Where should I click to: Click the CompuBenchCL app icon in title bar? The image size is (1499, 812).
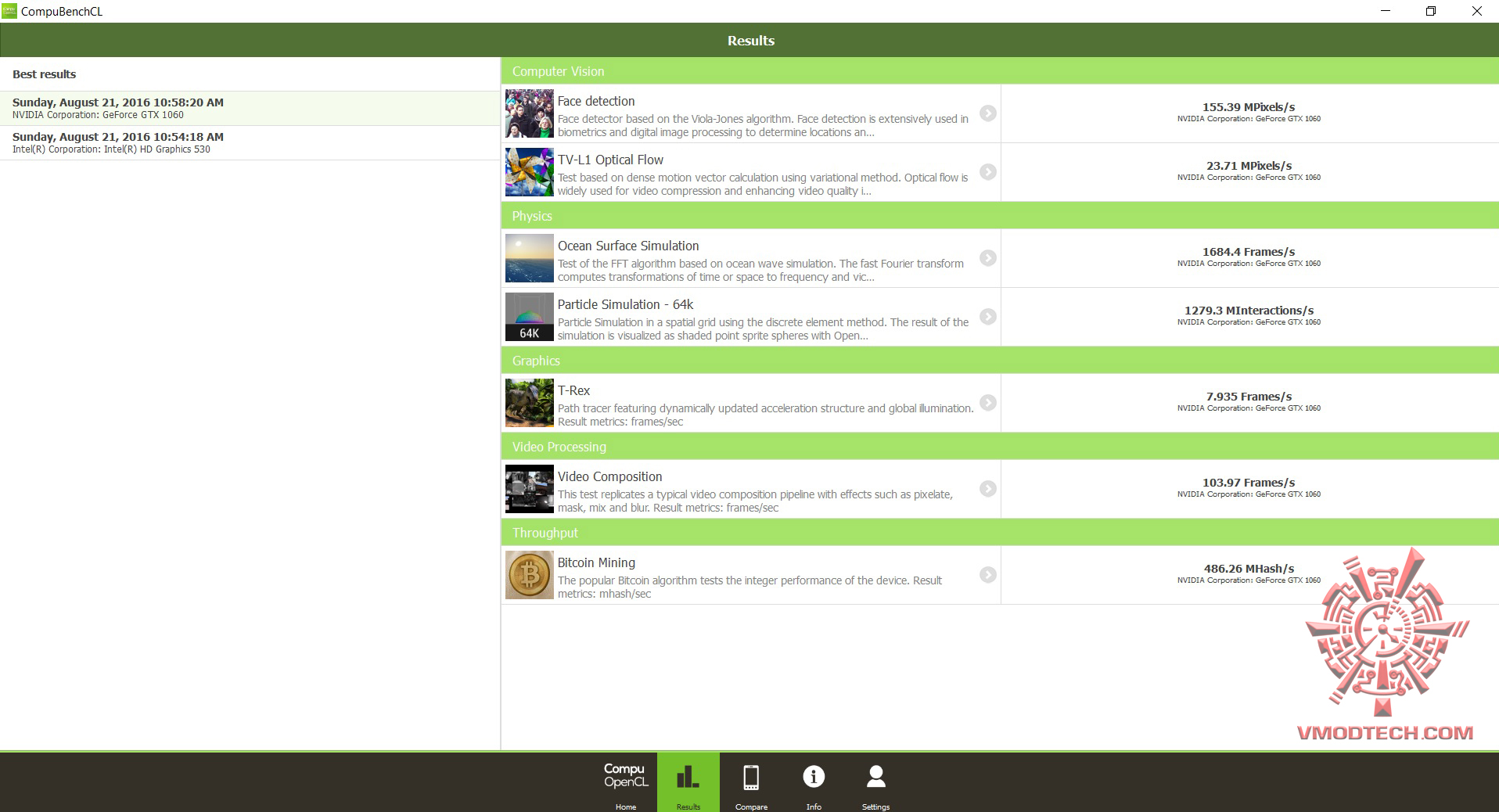[9, 11]
